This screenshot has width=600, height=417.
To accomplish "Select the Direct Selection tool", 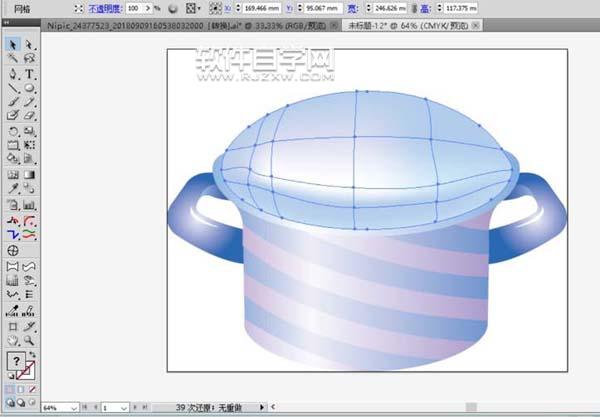I will (29, 46).
